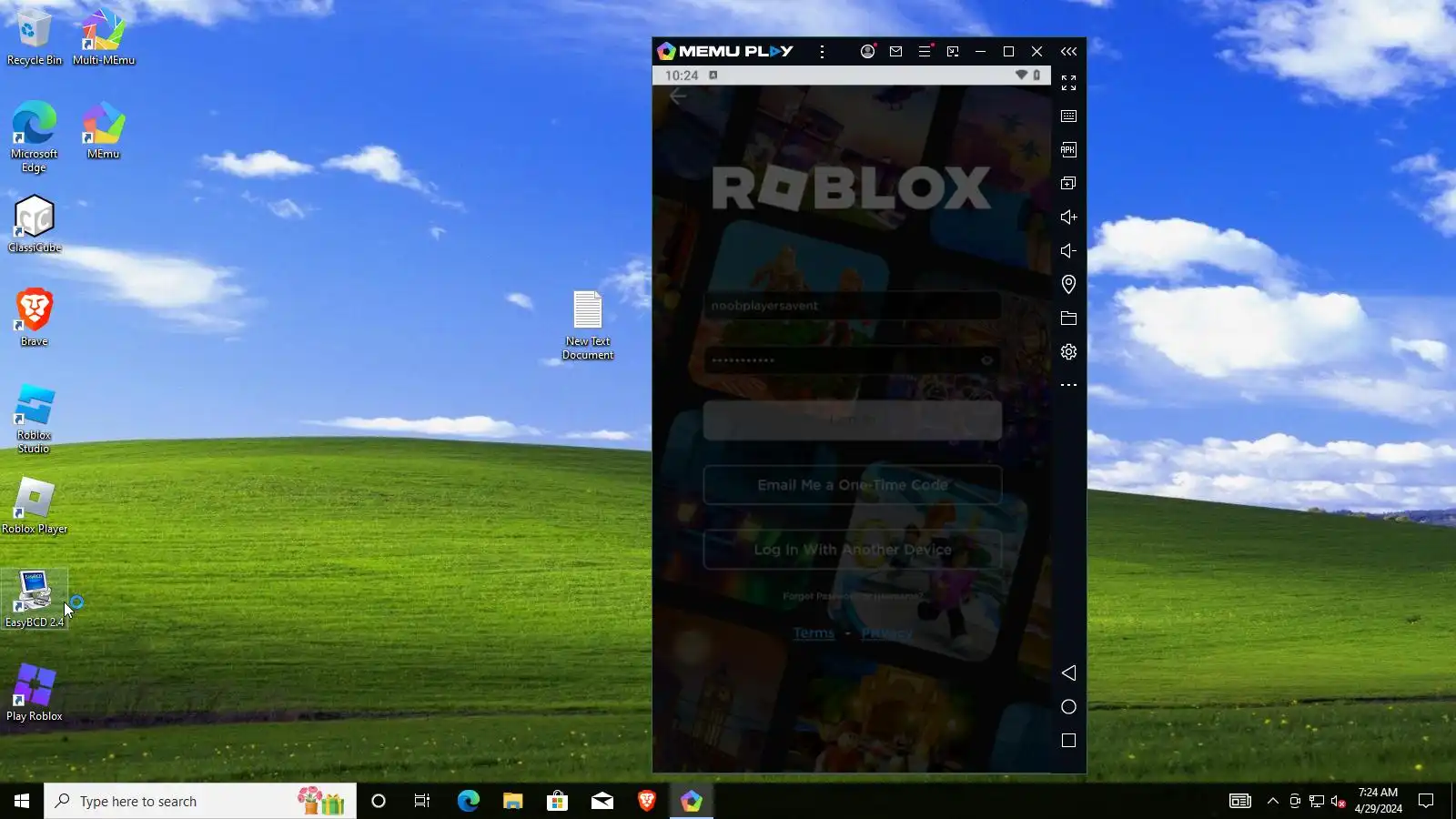Viewport: 1456px width, 819px height.
Task: Open Cortana from the taskbar
Action: (x=379, y=801)
